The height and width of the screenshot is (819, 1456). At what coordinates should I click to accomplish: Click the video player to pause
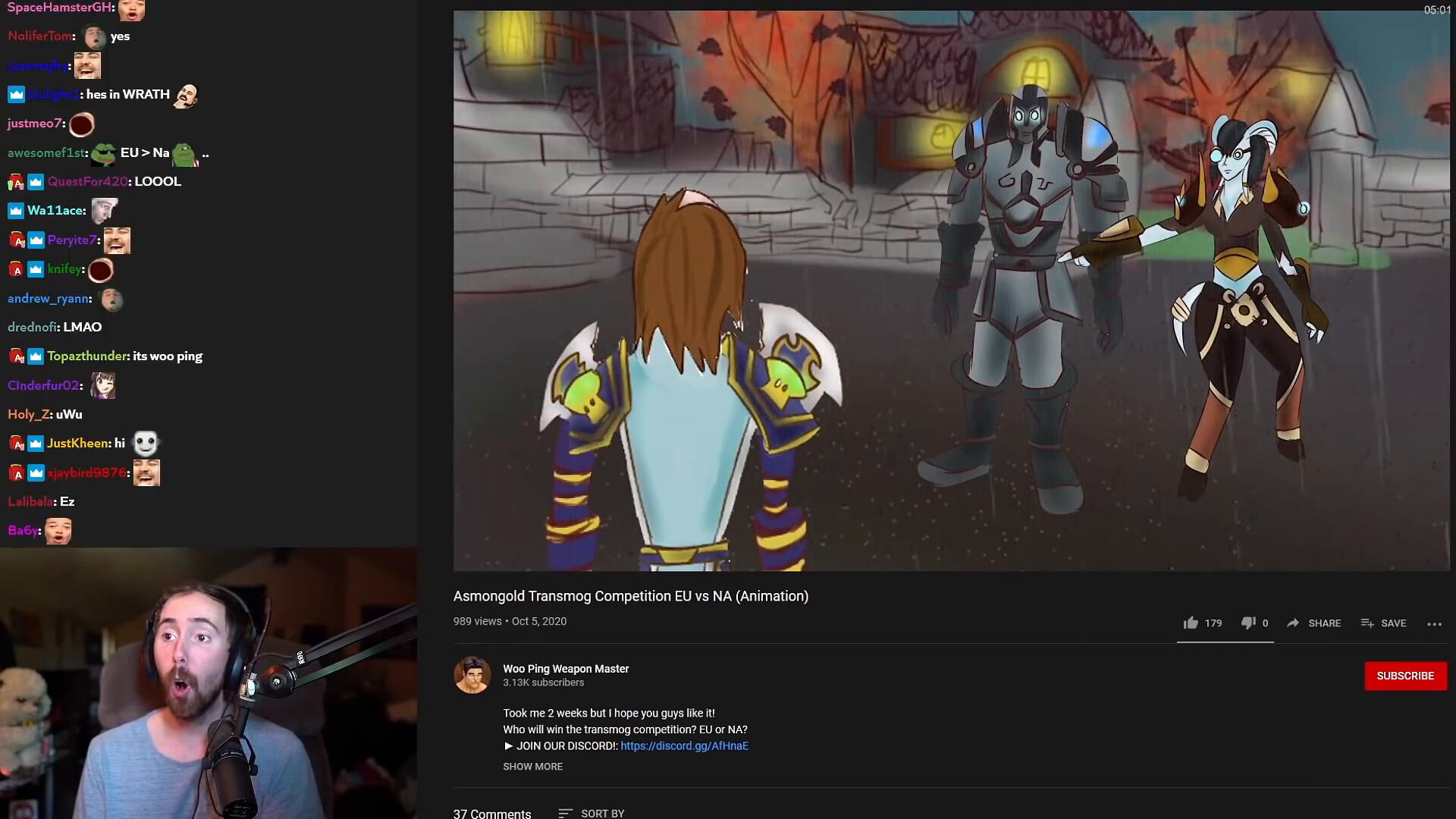coord(951,290)
